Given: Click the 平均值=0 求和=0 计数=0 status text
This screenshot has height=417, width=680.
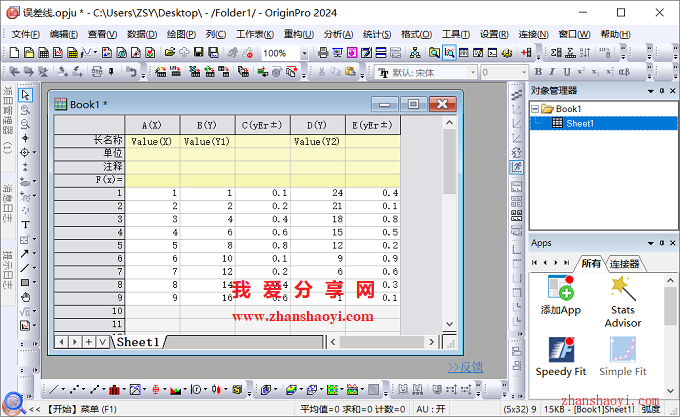Looking at the screenshot, I should tap(353, 409).
